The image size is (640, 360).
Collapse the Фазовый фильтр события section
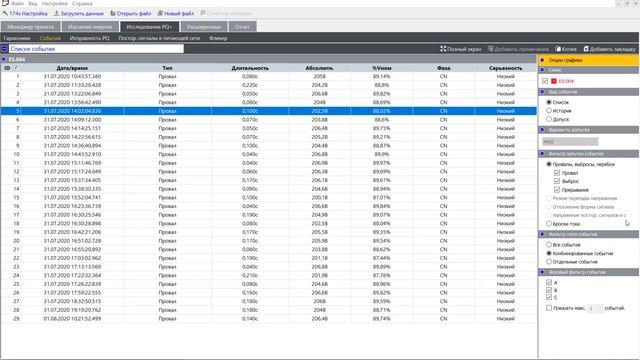point(542,272)
